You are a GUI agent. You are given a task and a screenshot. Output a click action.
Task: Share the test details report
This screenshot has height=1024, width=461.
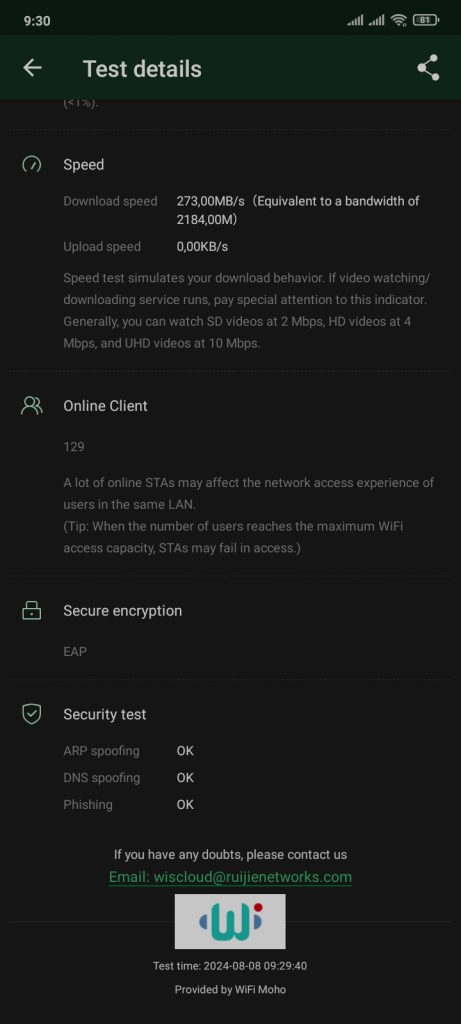tap(428, 68)
